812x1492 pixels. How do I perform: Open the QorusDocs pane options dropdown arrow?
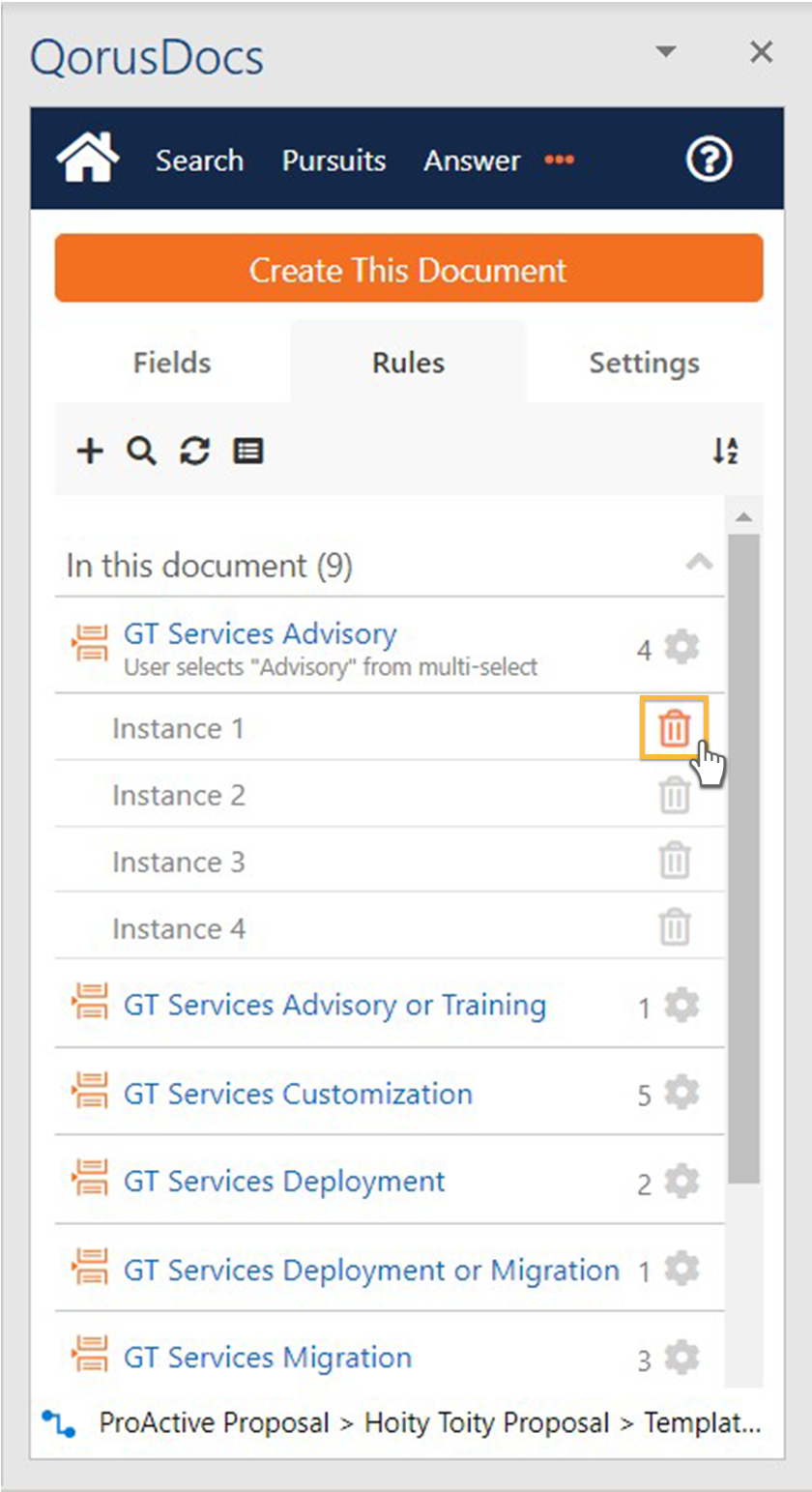(x=665, y=51)
